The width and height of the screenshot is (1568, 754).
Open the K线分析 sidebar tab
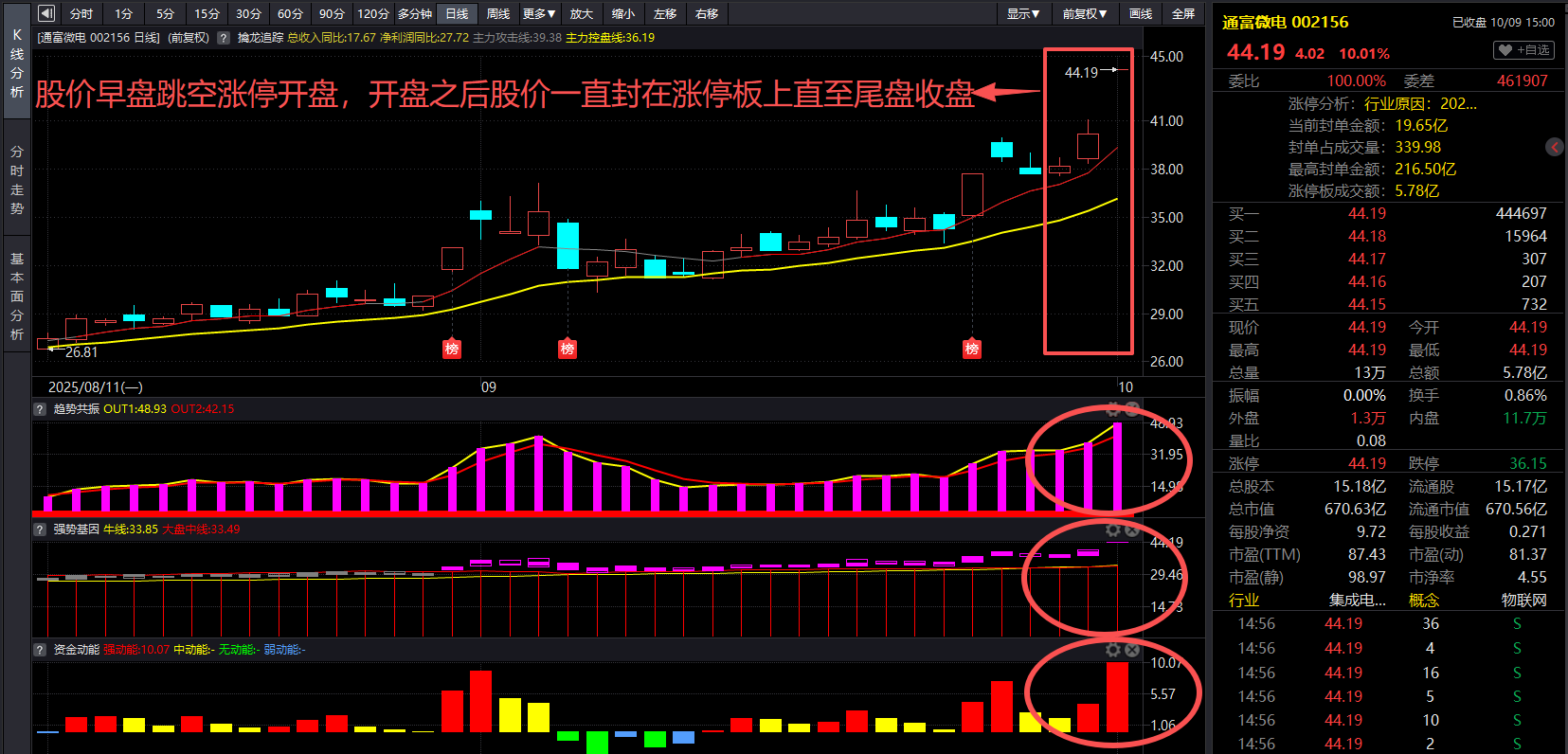16,63
